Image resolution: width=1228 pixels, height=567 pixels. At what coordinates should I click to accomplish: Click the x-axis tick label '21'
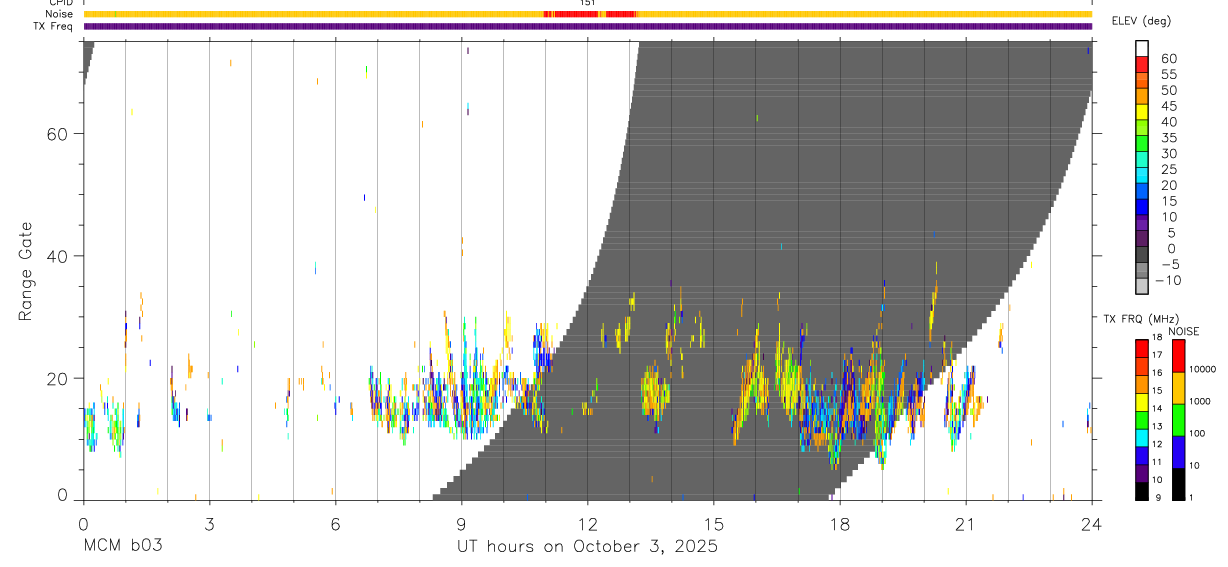[966, 524]
